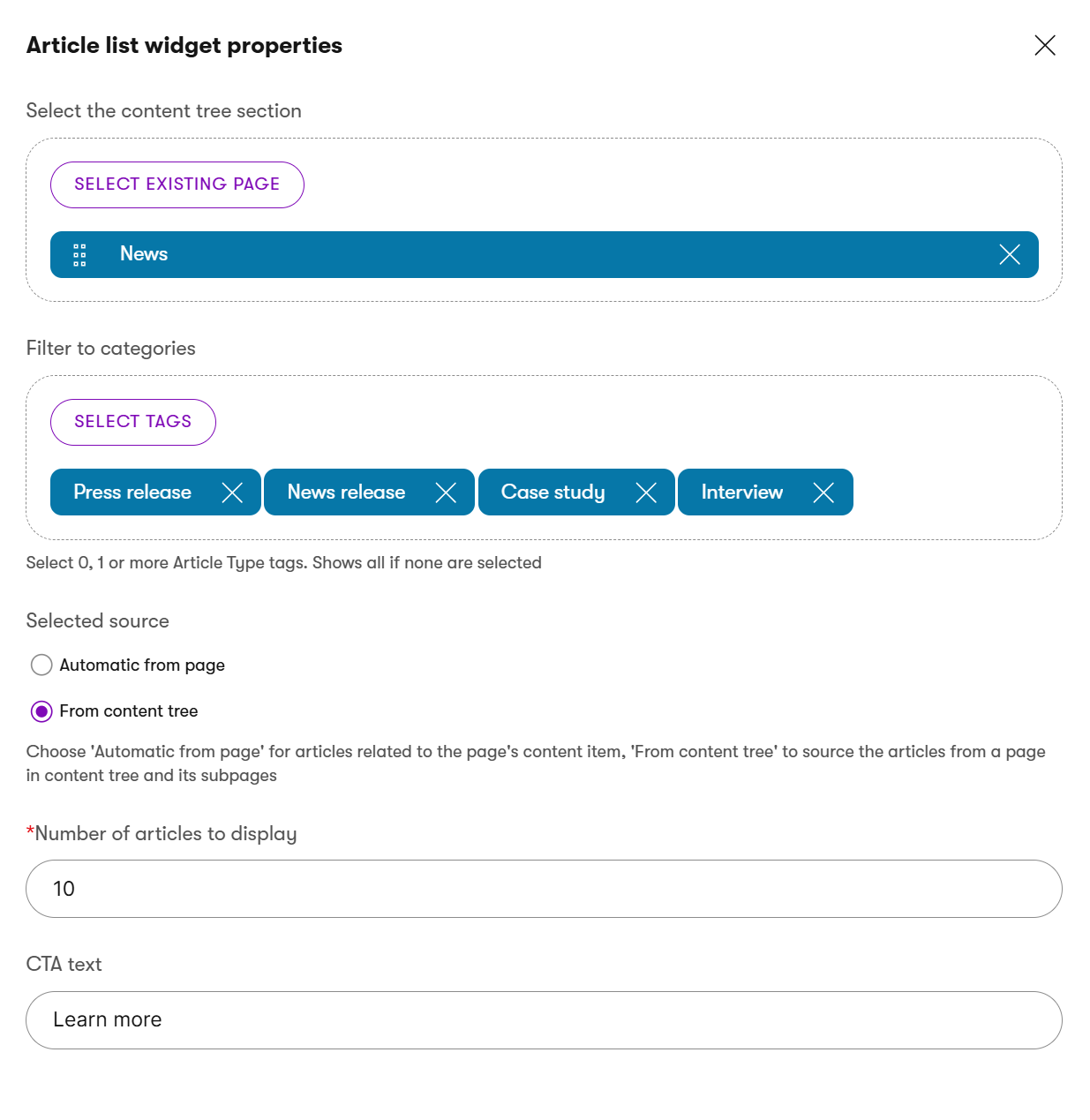This screenshot has width=1090, height=1120.
Task: Remove the News page from selection
Action: [1009, 255]
